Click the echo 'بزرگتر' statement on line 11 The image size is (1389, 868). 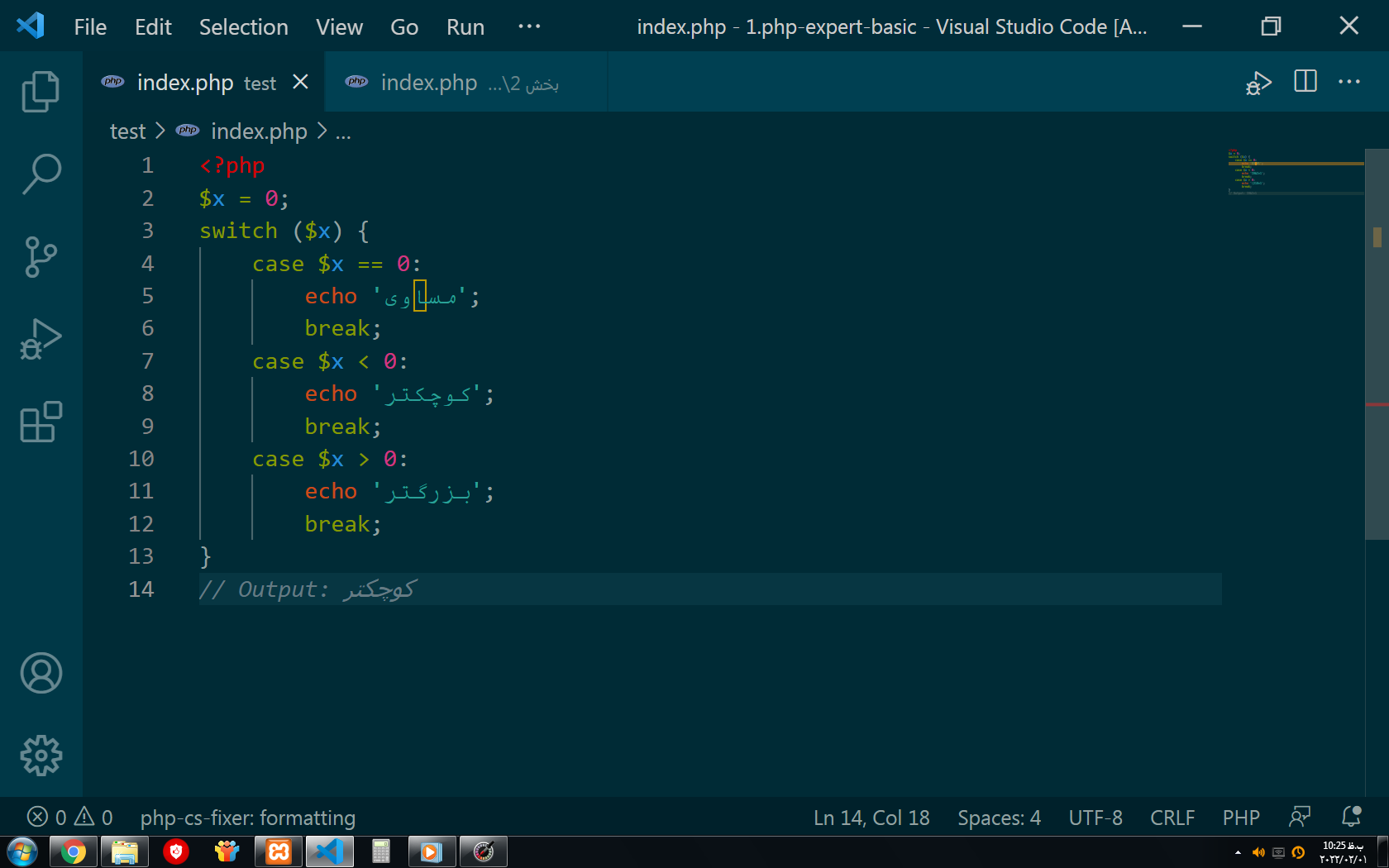pos(399,491)
